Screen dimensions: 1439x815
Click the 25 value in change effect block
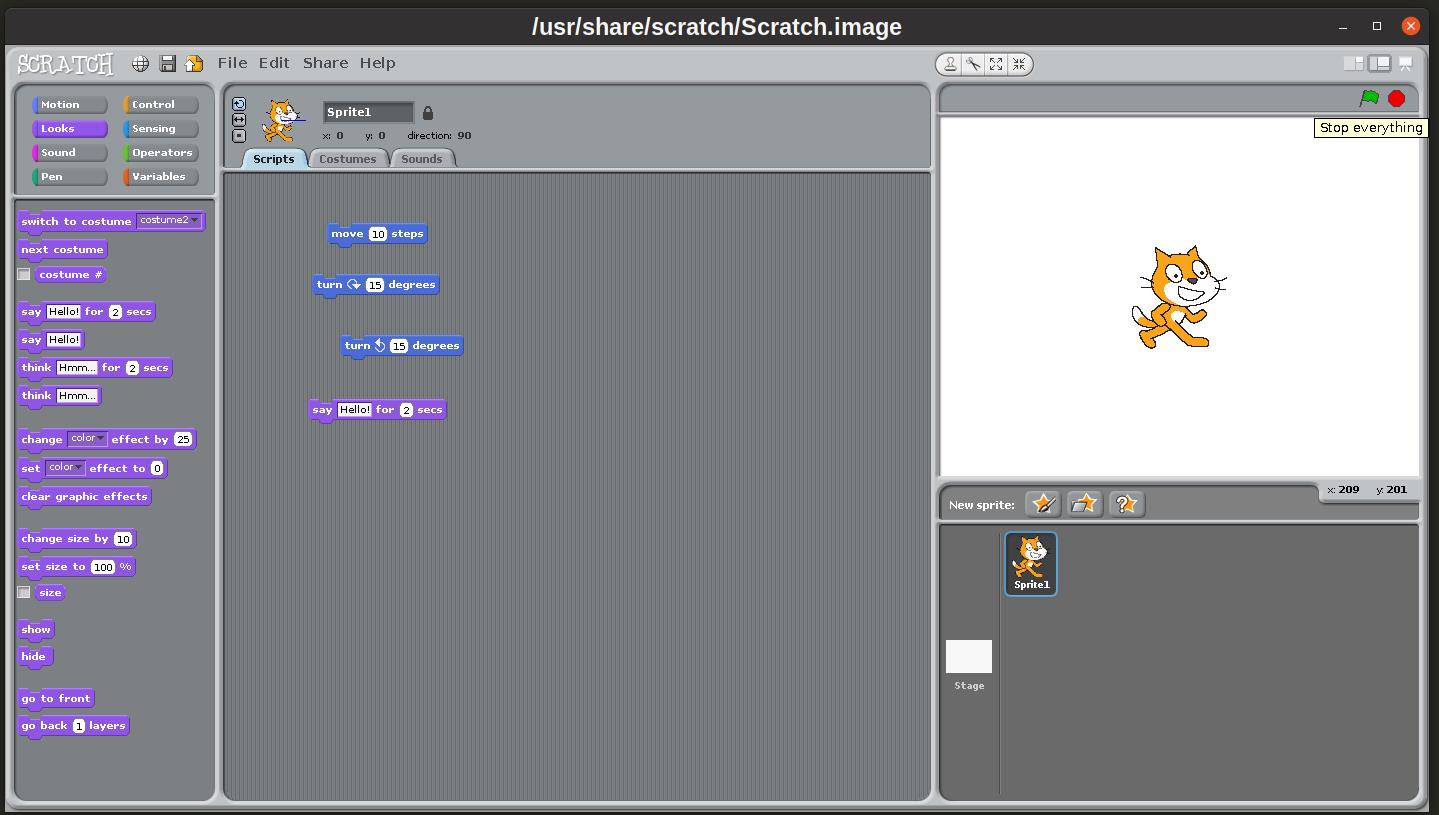point(182,439)
